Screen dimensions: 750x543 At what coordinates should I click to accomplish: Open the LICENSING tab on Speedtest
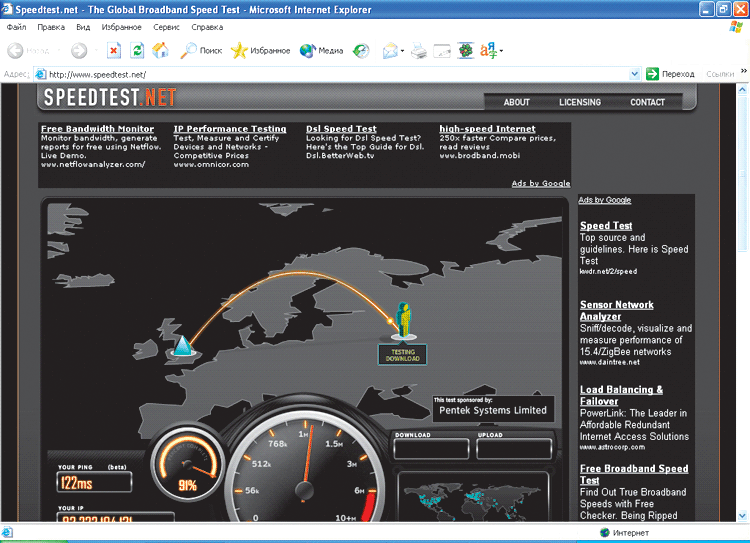(x=580, y=102)
